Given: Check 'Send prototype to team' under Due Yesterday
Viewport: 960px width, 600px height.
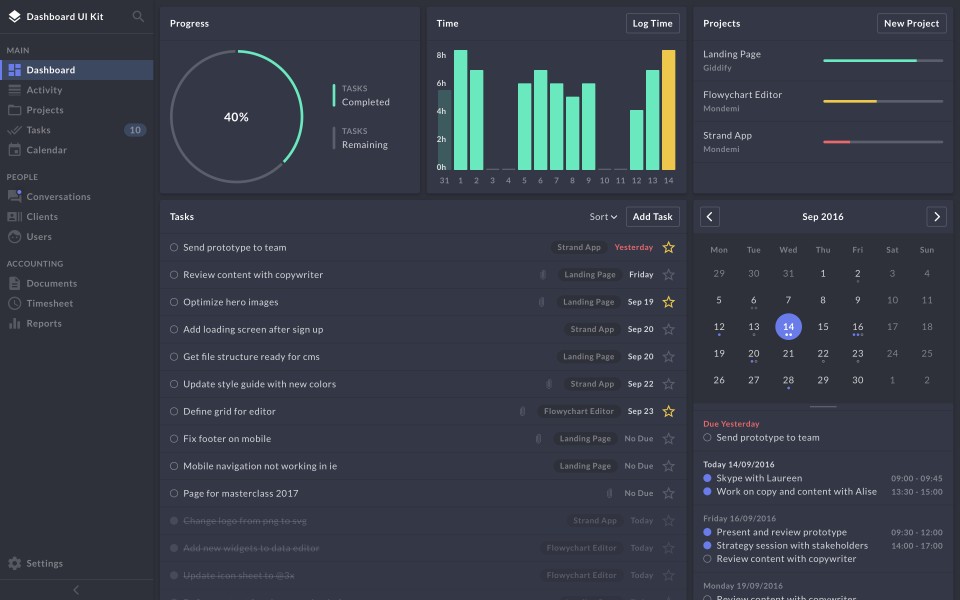Looking at the screenshot, I should click(x=707, y=438).
